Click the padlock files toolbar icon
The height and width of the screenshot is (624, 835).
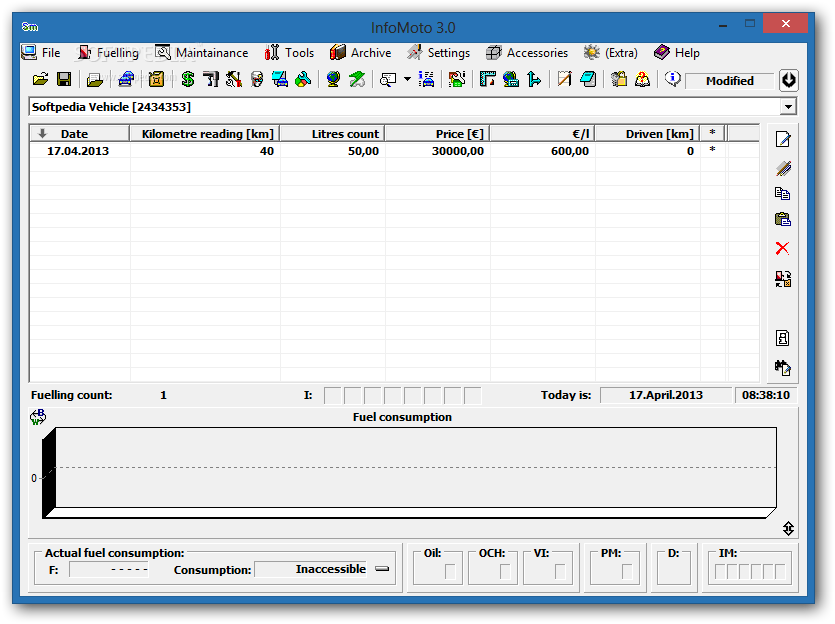click(x=619, y=80)
